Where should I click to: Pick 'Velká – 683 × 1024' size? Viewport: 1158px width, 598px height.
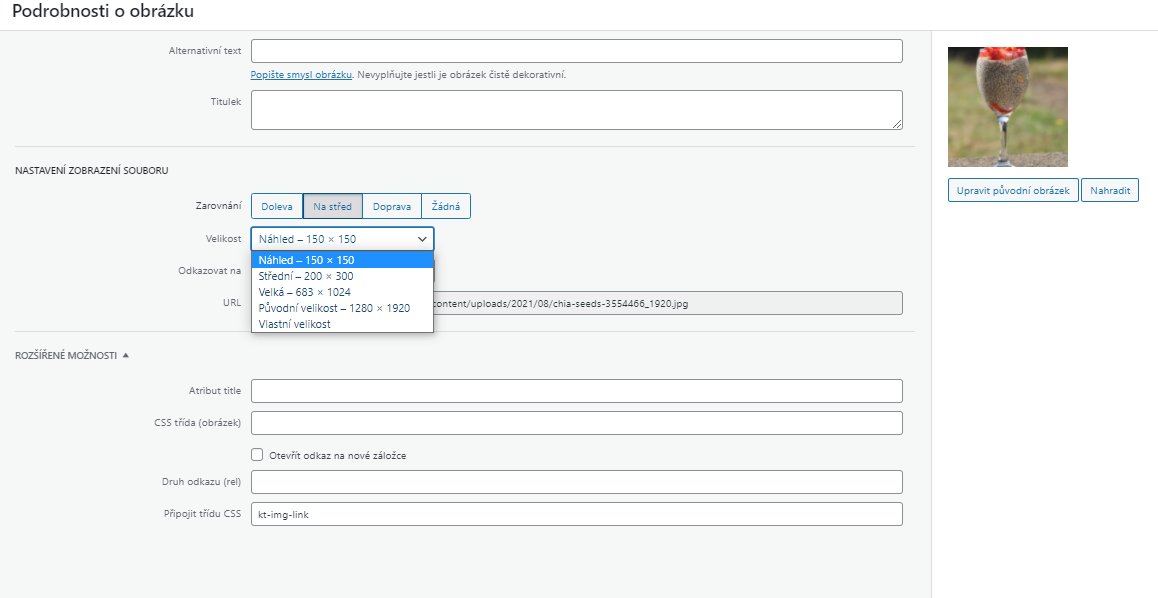pyautogui.click(x=306, y=292)
